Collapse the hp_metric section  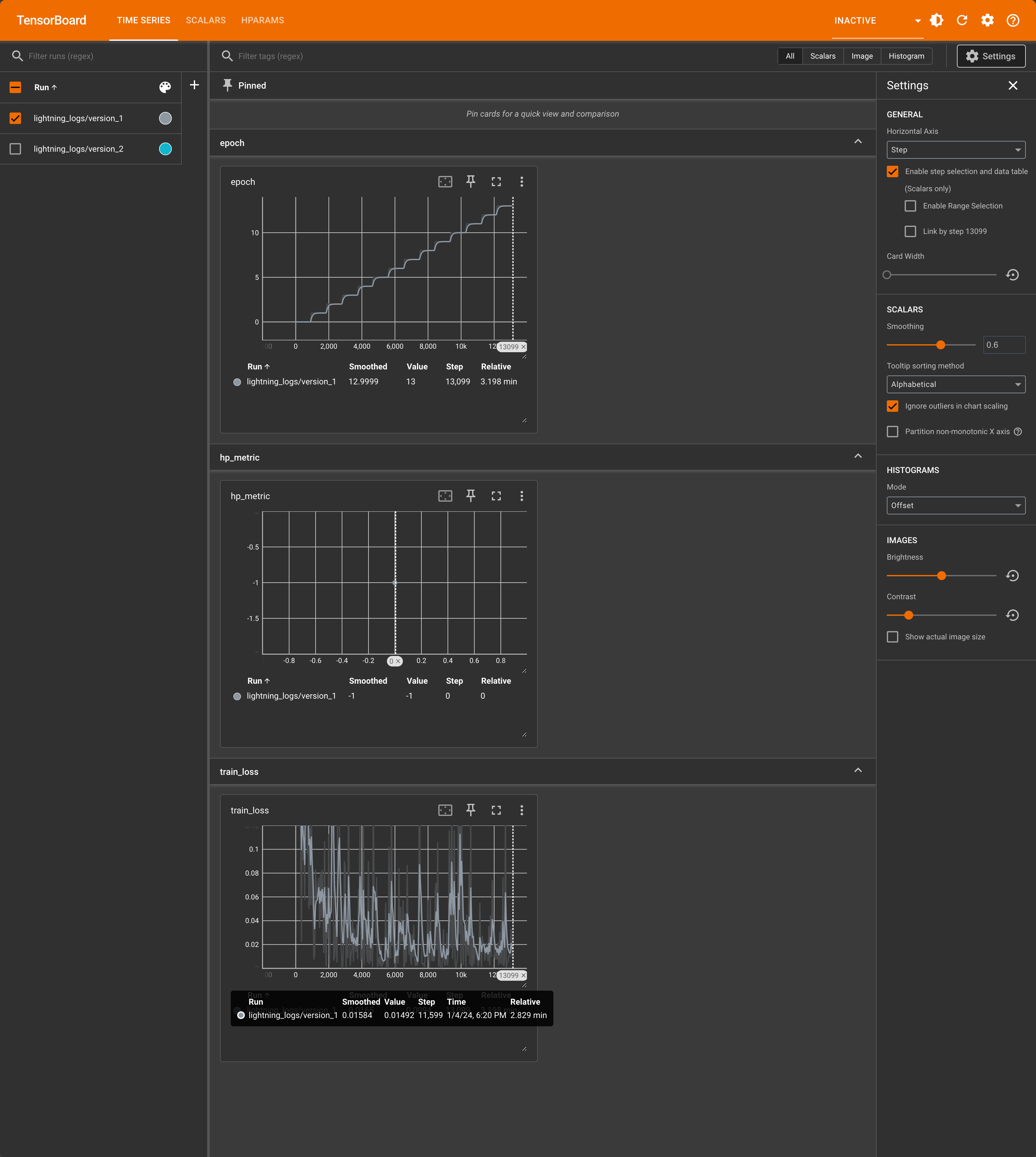point(857,456)
